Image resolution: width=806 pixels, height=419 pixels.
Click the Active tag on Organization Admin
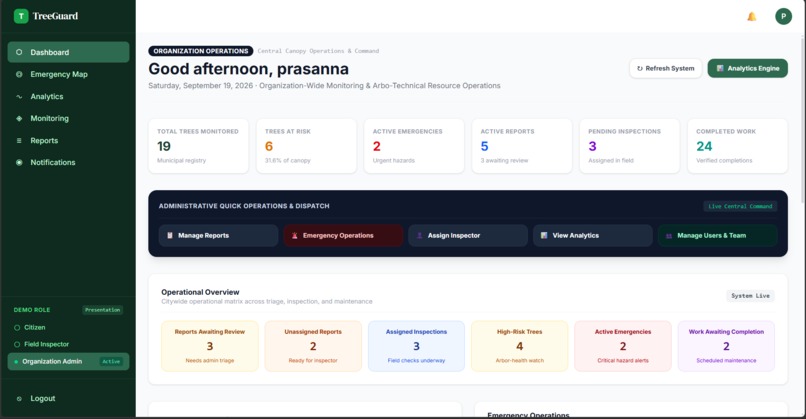pos(111,361)
